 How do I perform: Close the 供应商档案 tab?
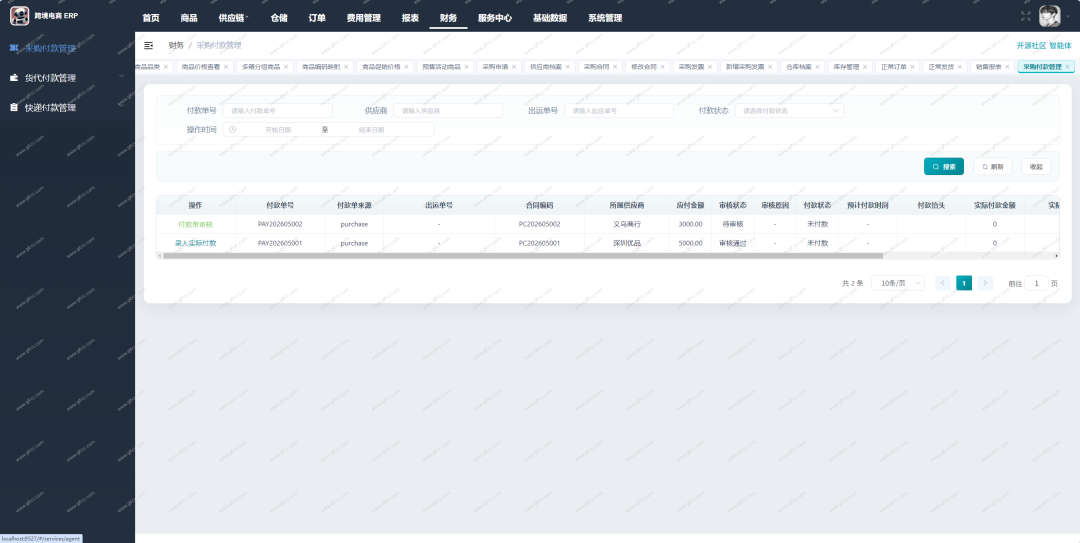point(568,67)
